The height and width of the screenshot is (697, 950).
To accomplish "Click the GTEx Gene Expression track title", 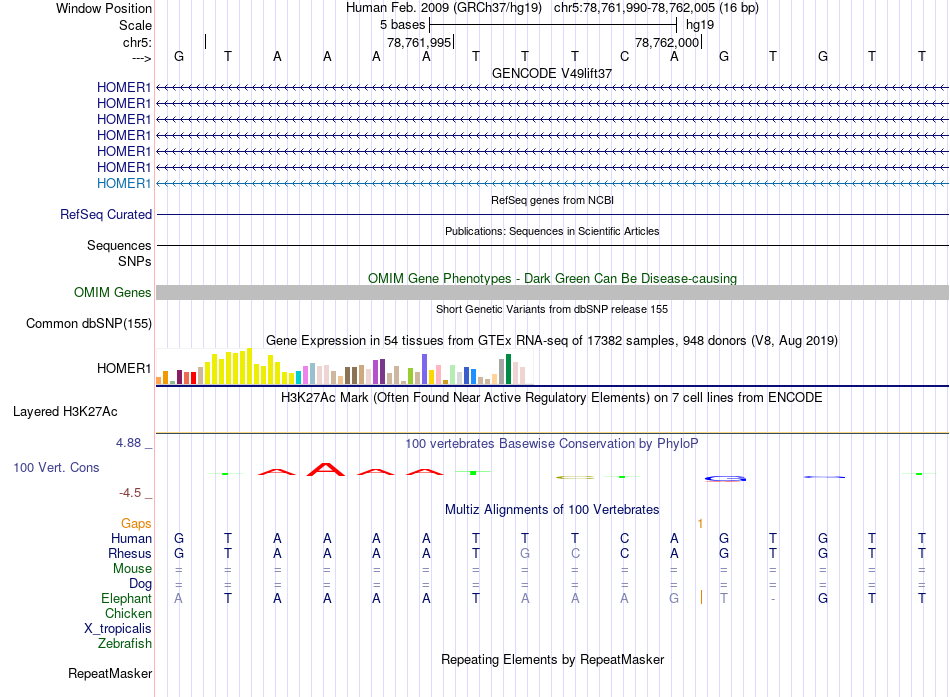I will [552, 341].
